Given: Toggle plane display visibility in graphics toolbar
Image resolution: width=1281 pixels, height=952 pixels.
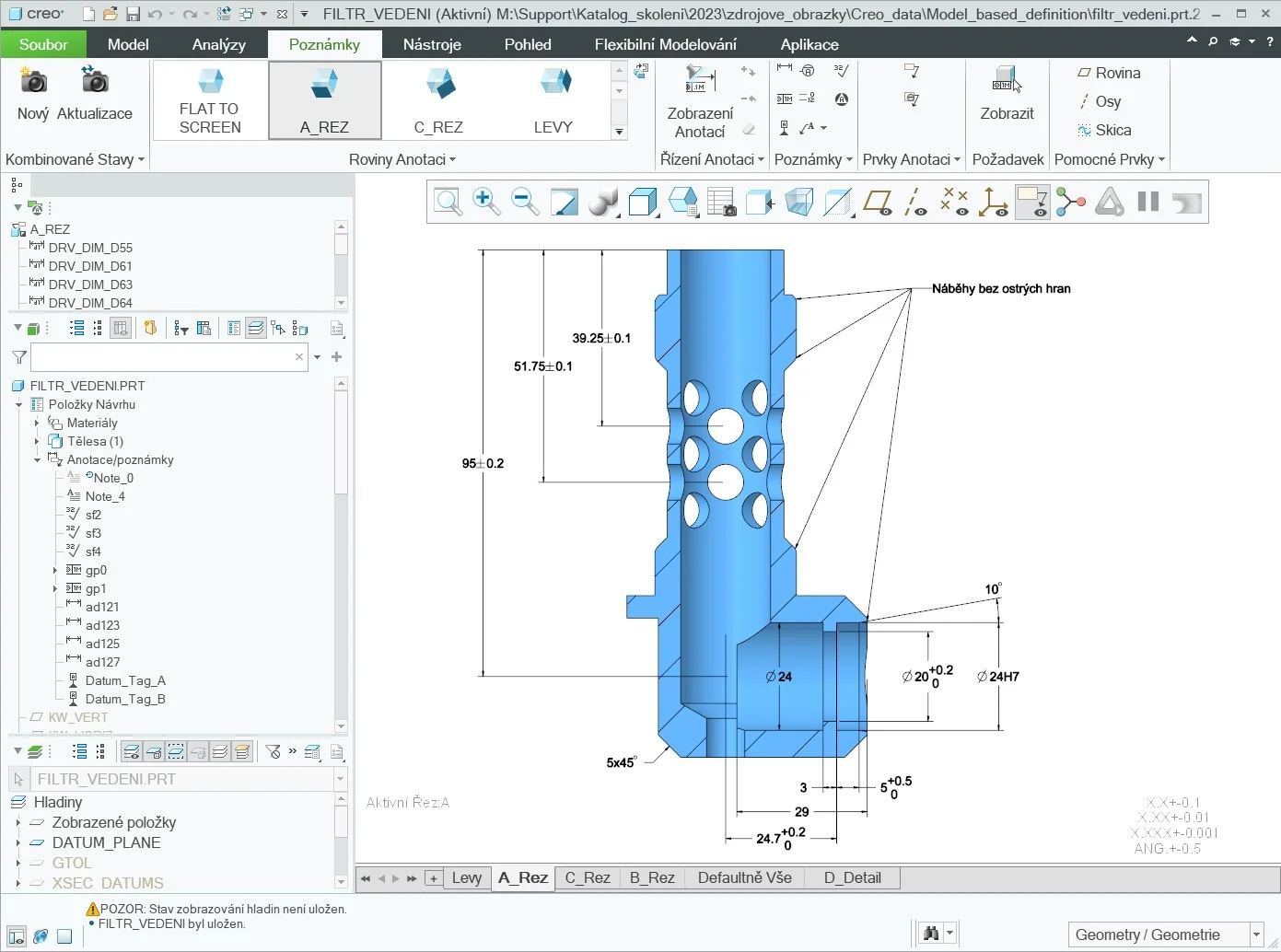Looking at the screenshot, I should coord(877,201).
